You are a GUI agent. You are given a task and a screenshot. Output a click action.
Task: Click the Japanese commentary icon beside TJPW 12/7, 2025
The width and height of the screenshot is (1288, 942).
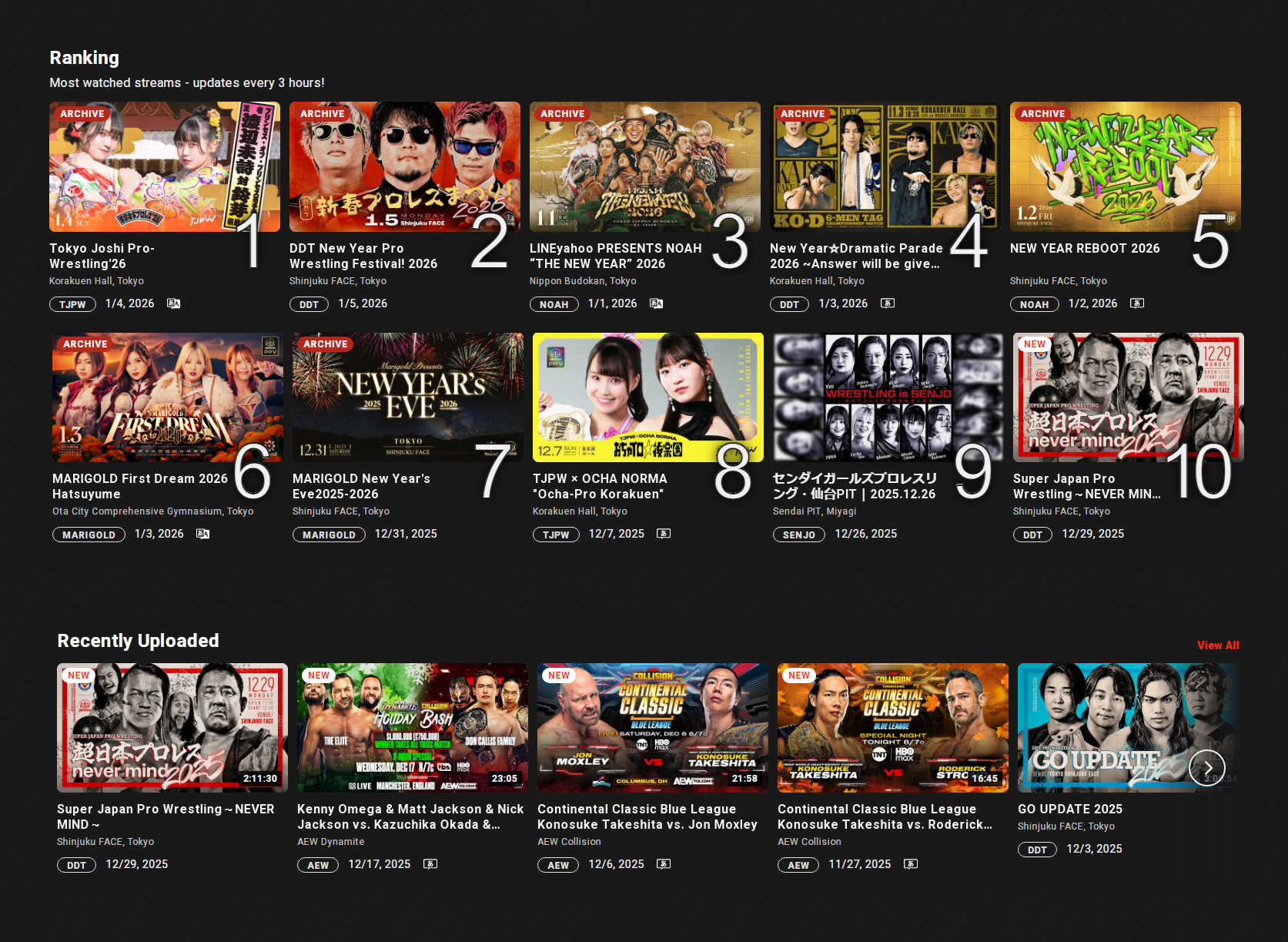coord(663,534)
